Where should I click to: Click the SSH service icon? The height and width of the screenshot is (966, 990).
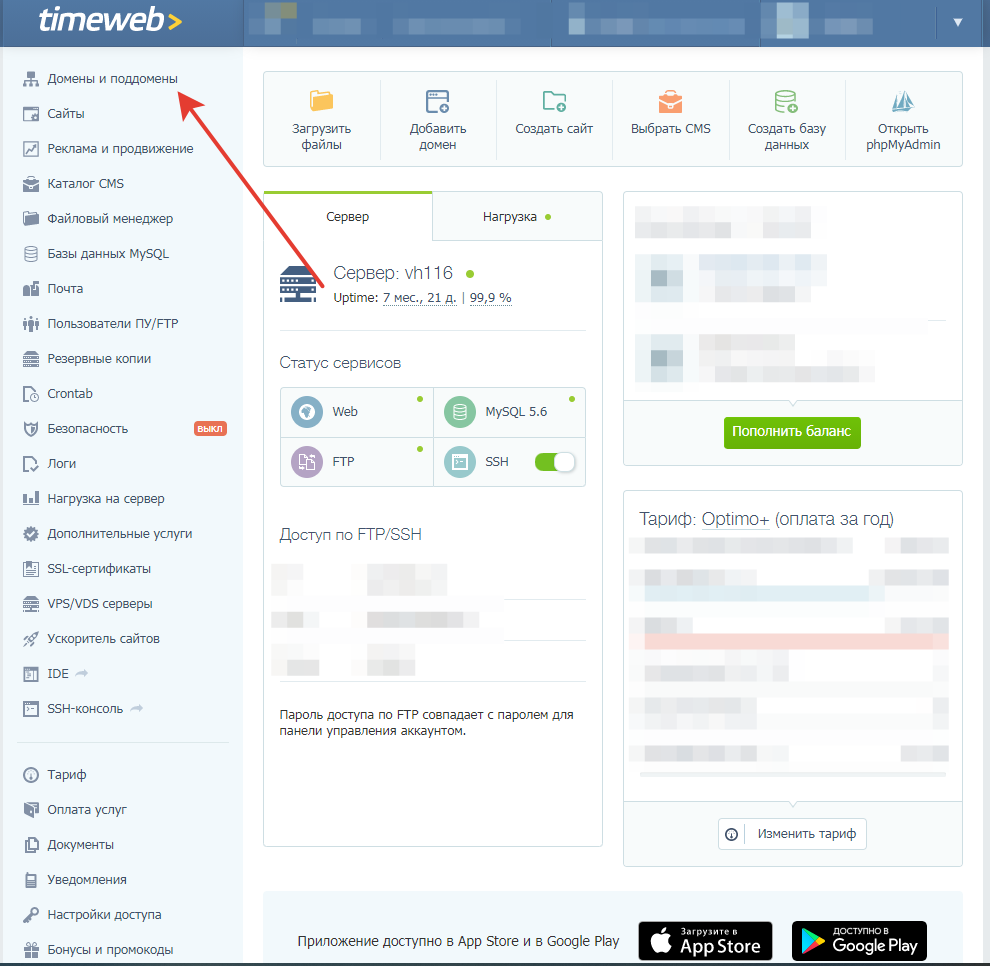(x=460, y=462)
